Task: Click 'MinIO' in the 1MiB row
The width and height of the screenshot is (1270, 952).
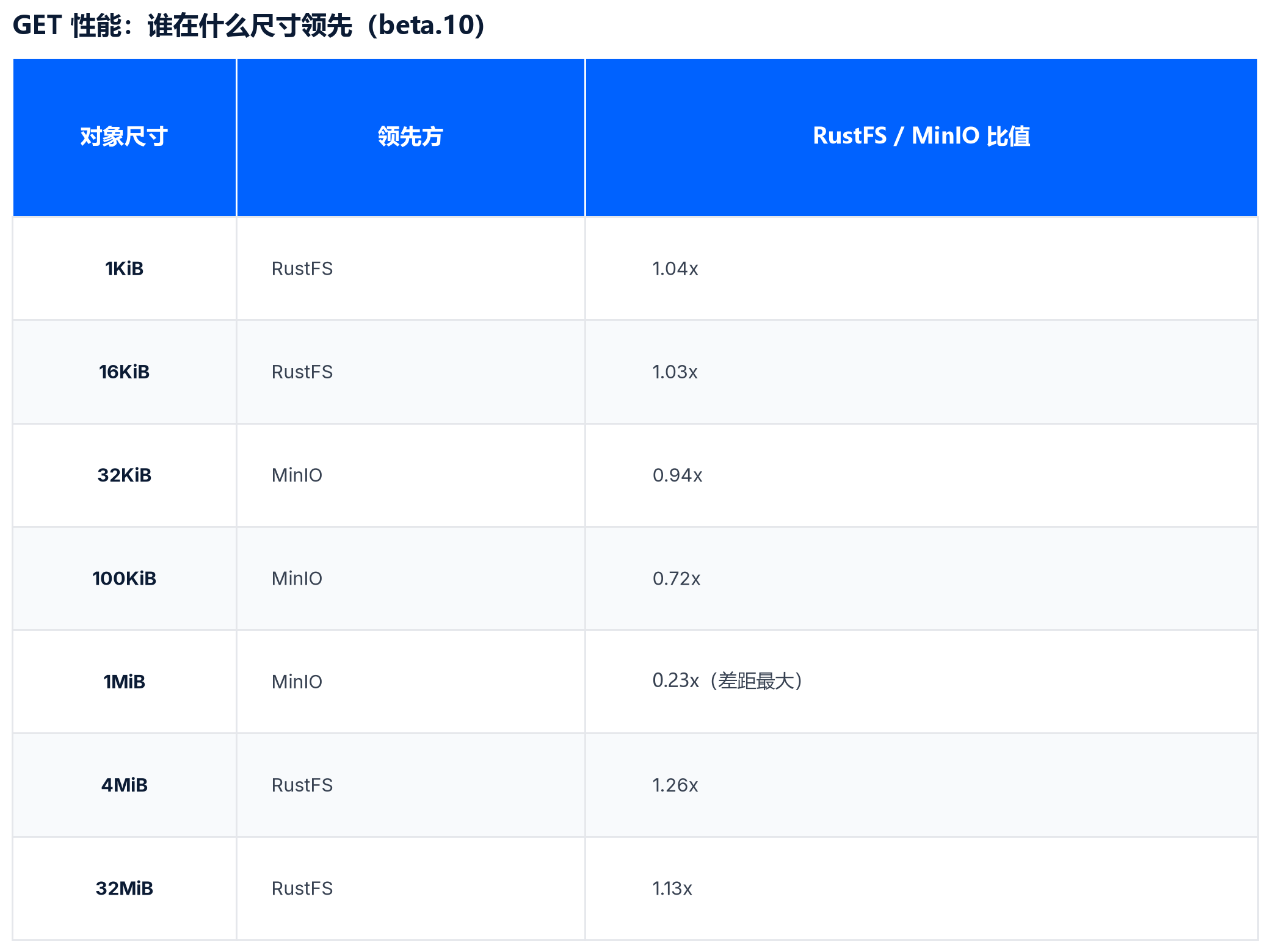Action: tap(297, 682)
